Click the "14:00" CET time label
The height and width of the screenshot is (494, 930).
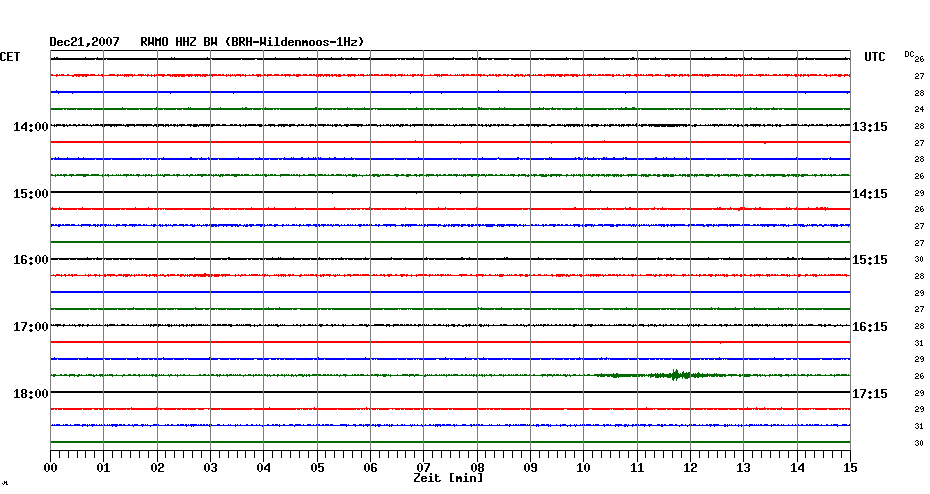pyautogui.click(x=31, y=127)
